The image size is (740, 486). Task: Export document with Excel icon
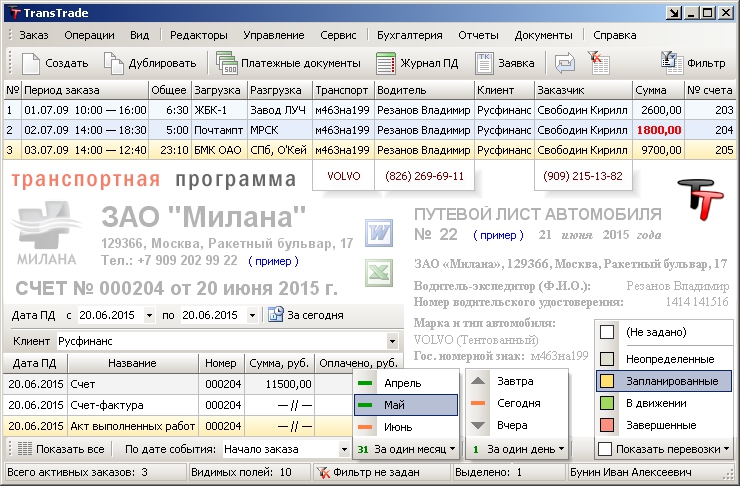[378, 273]
